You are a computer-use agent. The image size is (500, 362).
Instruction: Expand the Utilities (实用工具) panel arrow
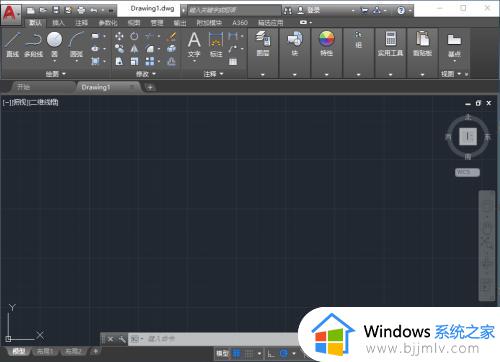(x=390, y=75)
